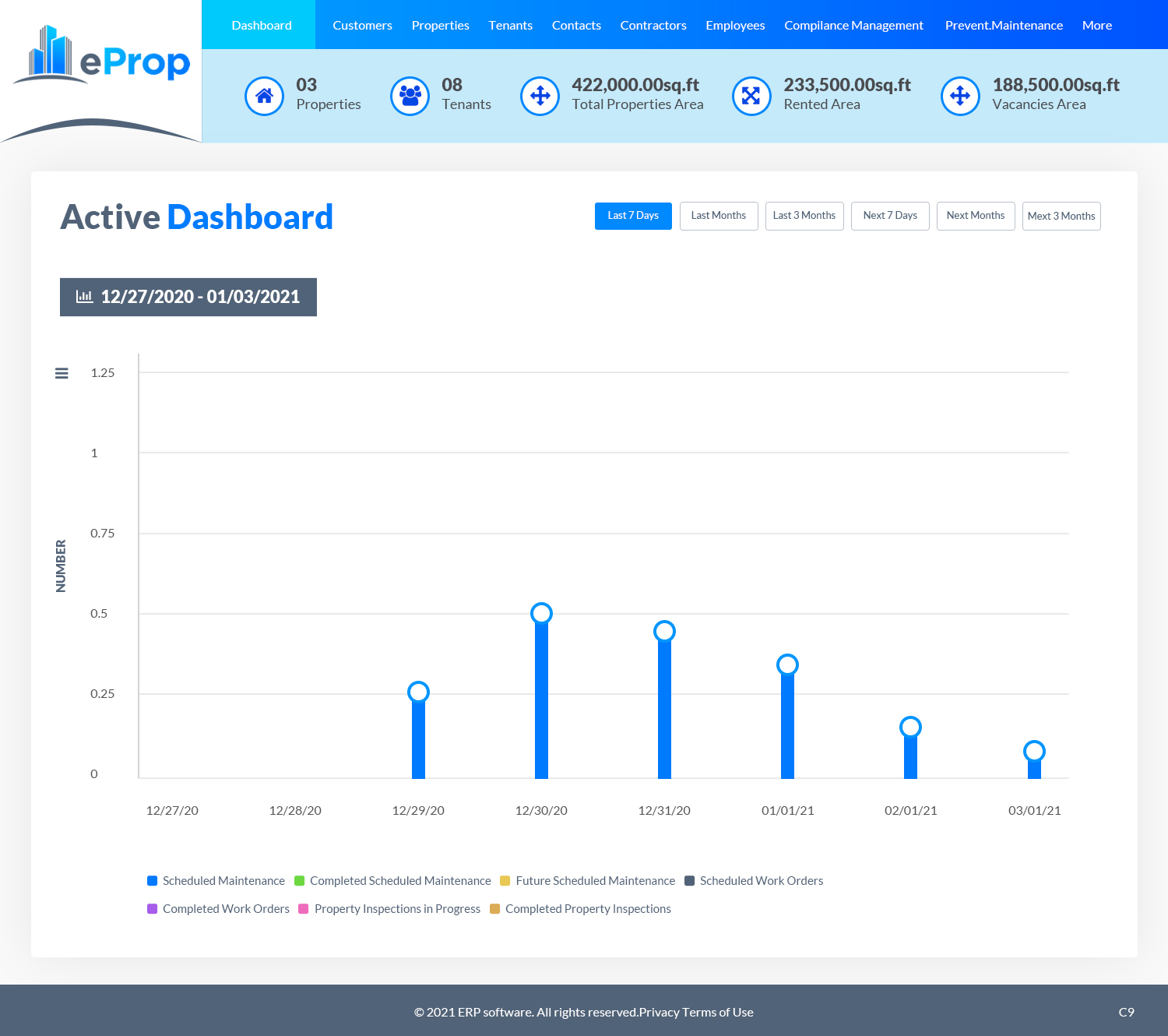The width and height of the screenshot is (1168, 1036).
Task: Click the Properties home icon
Action: tap(265, 96)
